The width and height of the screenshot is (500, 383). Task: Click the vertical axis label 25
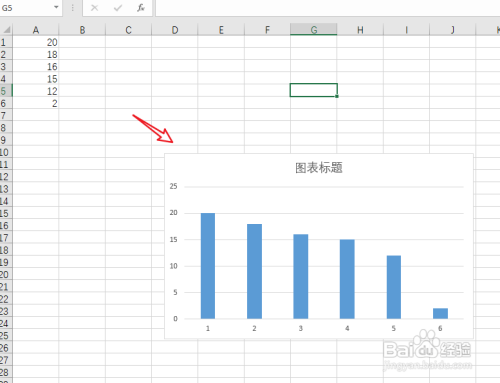click(x=173, y=186)
